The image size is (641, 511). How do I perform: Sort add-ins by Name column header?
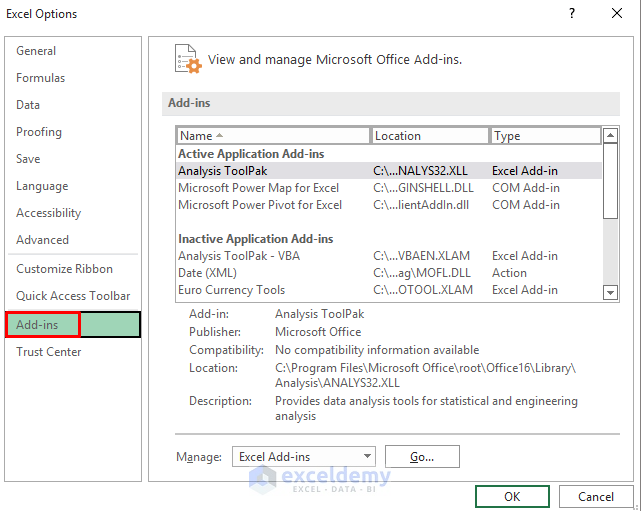coord(273,136)
